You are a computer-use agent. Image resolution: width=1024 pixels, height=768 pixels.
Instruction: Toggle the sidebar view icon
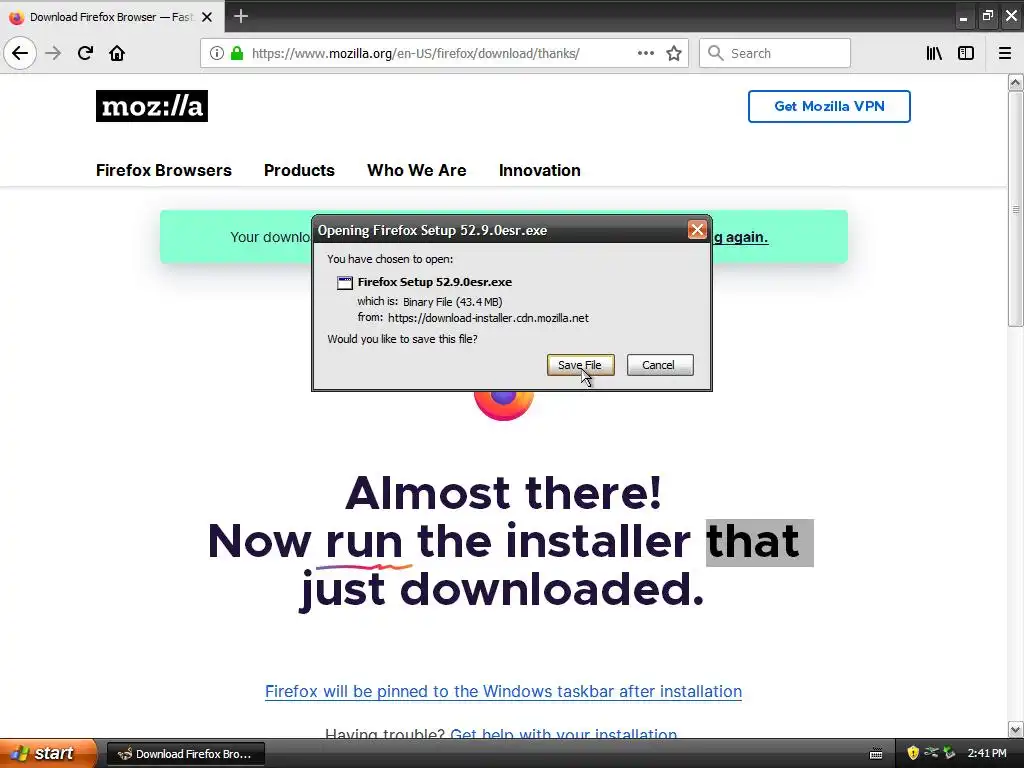966,53
